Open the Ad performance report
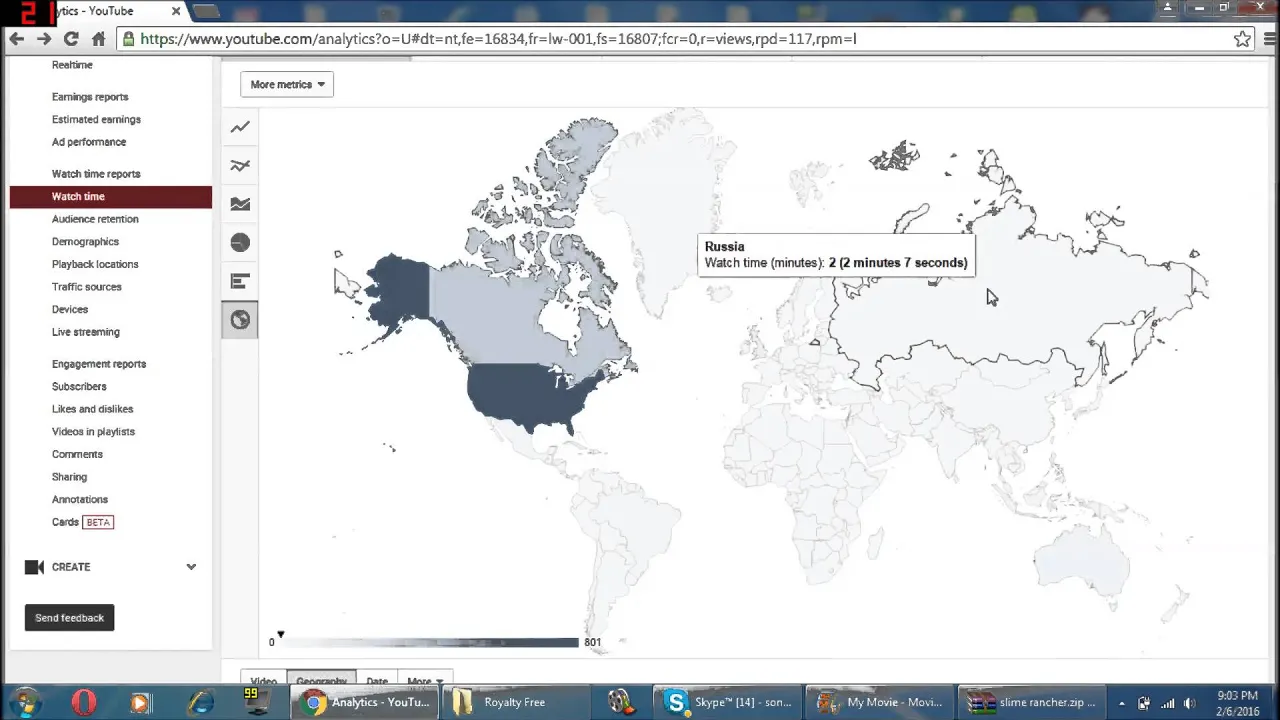This screenshot has width=1280, height=720. [x=89, y=142]
